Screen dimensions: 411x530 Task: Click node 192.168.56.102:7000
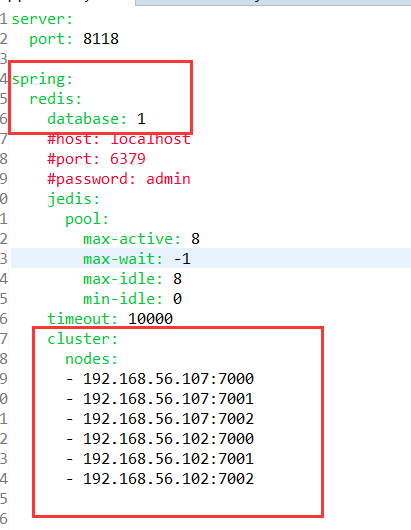(168, 438)
